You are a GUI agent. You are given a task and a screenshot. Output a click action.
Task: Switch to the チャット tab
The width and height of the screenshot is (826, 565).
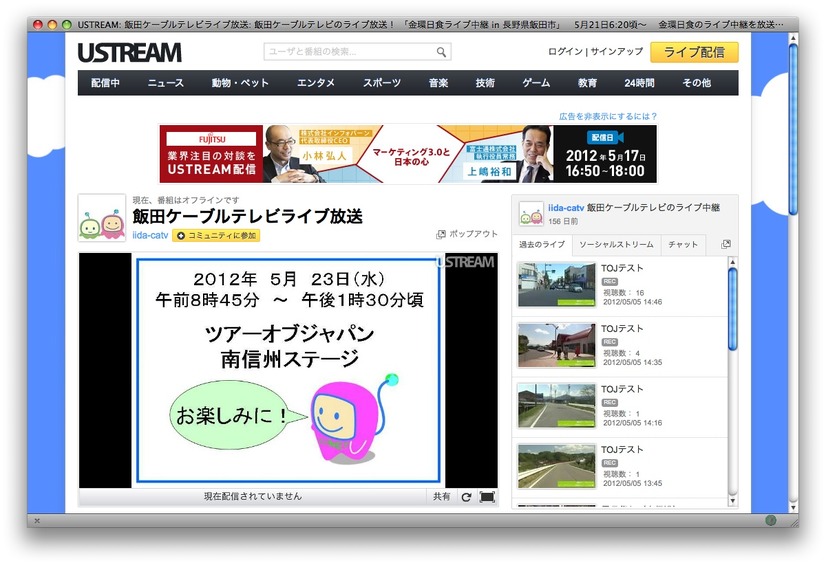(683, 244)
